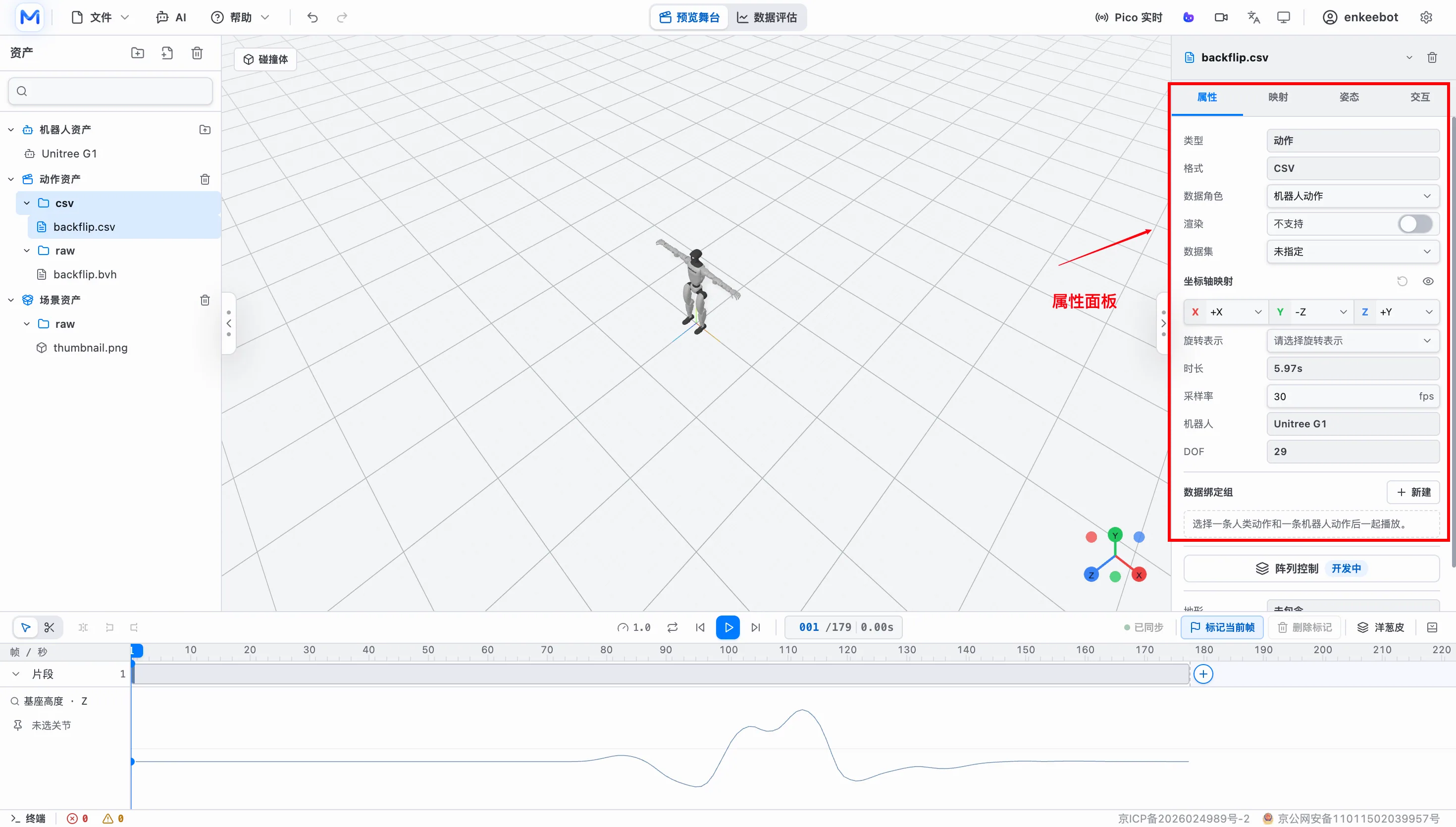
Task: Toggle 洋葱皮 onion skin
Action: [x=1380, y=627]
